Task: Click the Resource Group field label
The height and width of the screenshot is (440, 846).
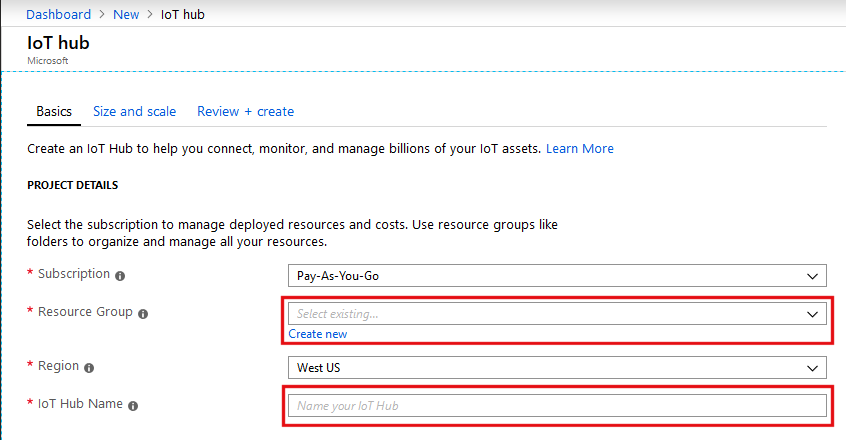Action: pyautogui.click(x=85, y=312)
